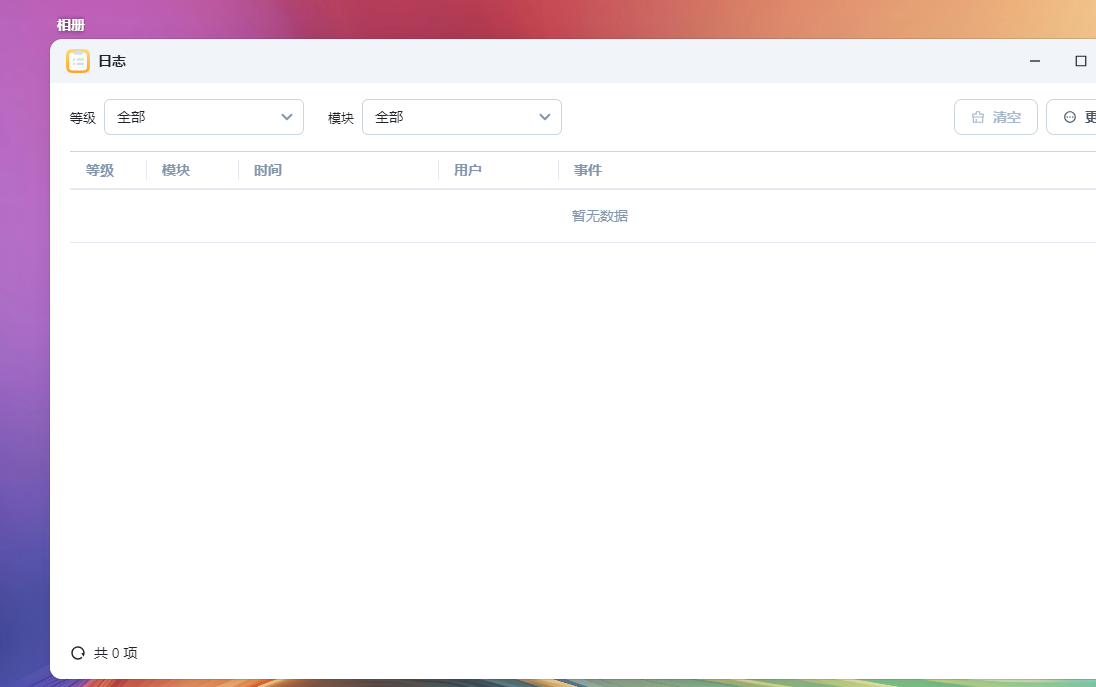Sort by the 时间 column header
Screen dimensions: 1096x687
click(x=268, y=170)
